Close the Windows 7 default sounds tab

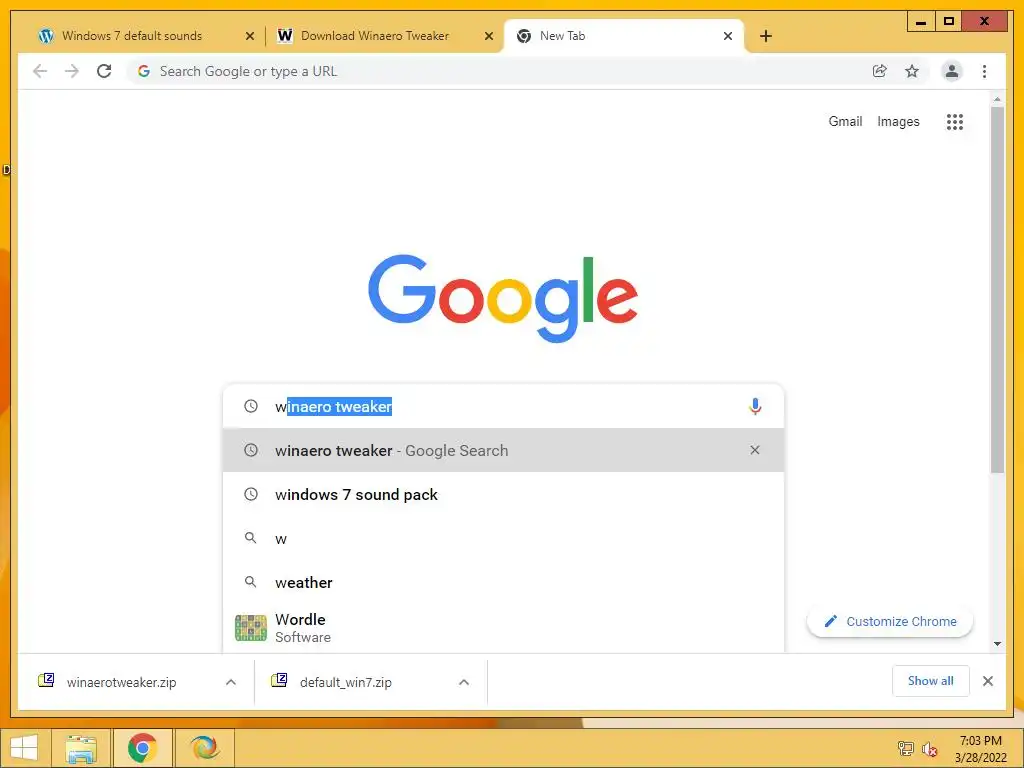pos(249,36)
